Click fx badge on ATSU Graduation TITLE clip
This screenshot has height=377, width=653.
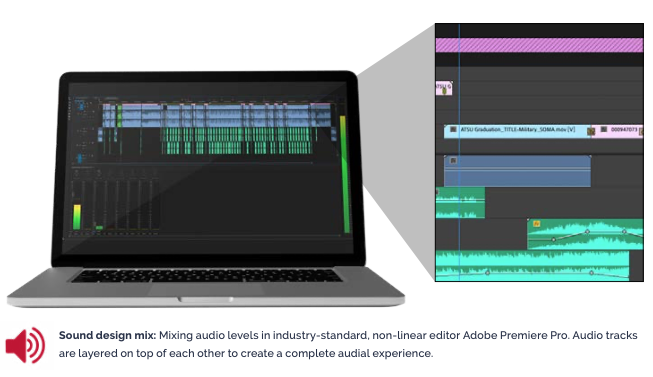tap(453, 130)
